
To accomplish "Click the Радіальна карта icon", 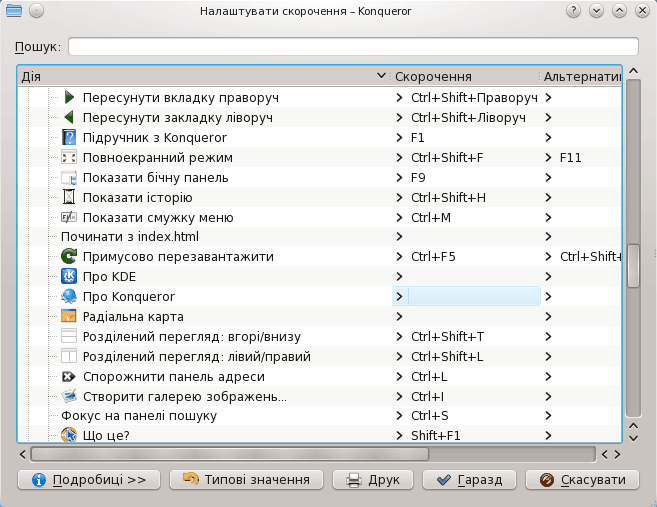I will [69, 316].
